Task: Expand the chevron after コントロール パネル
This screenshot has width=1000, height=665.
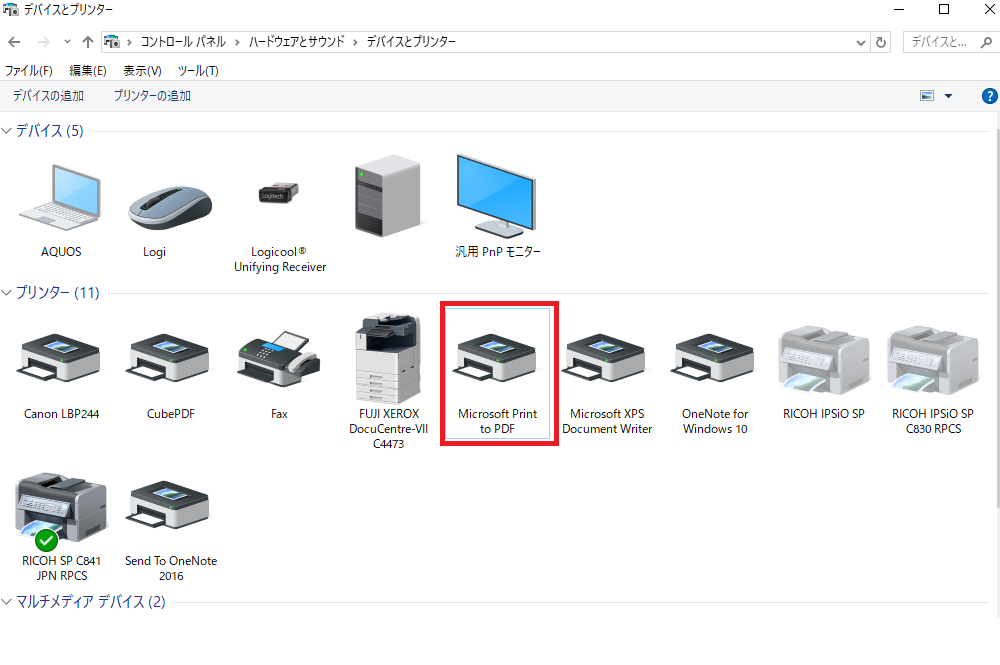Action: pyautogui.click(x=237, y=42)
